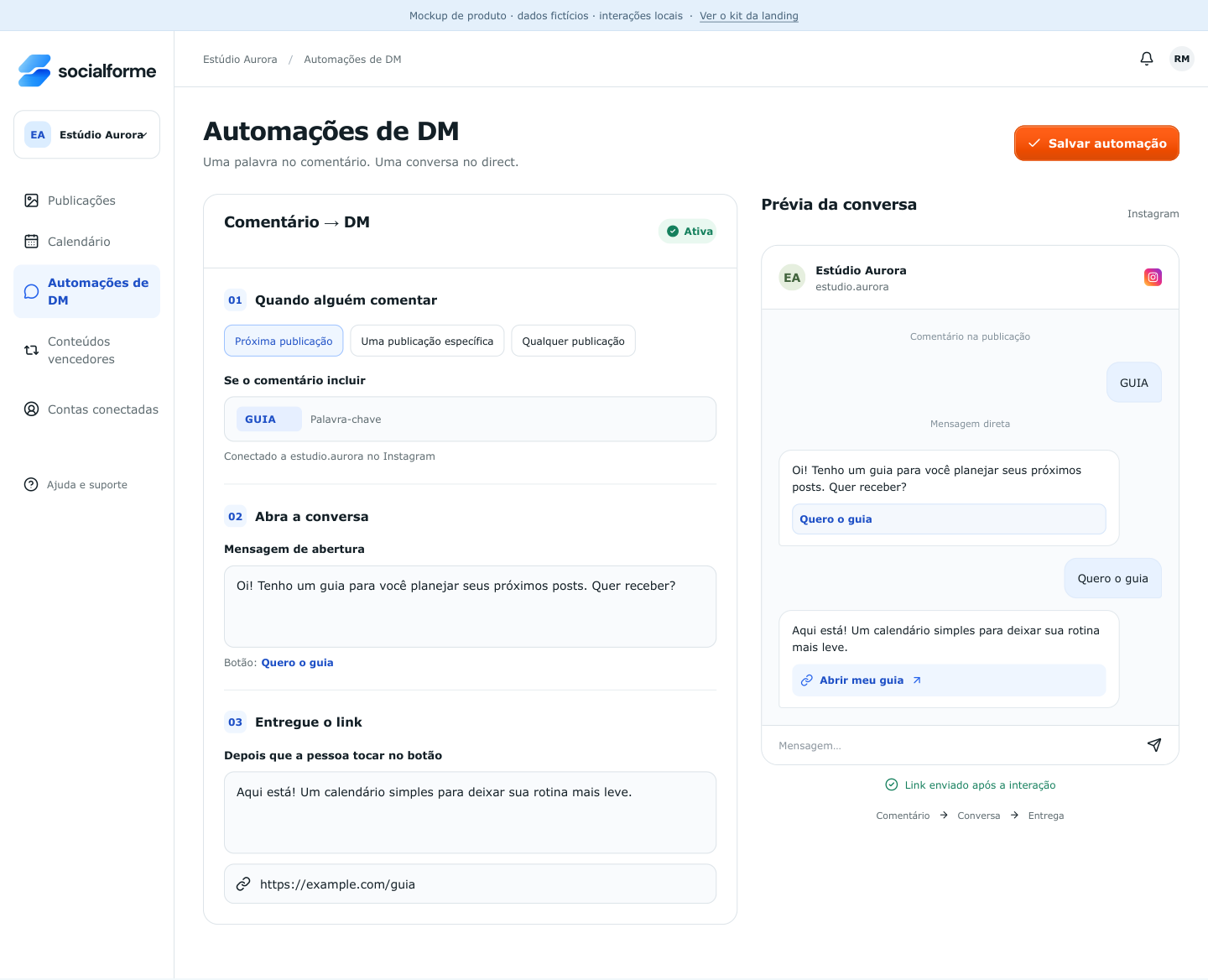
Task: Click the link icon on Abrir meu guia
Action: (807, 680)
